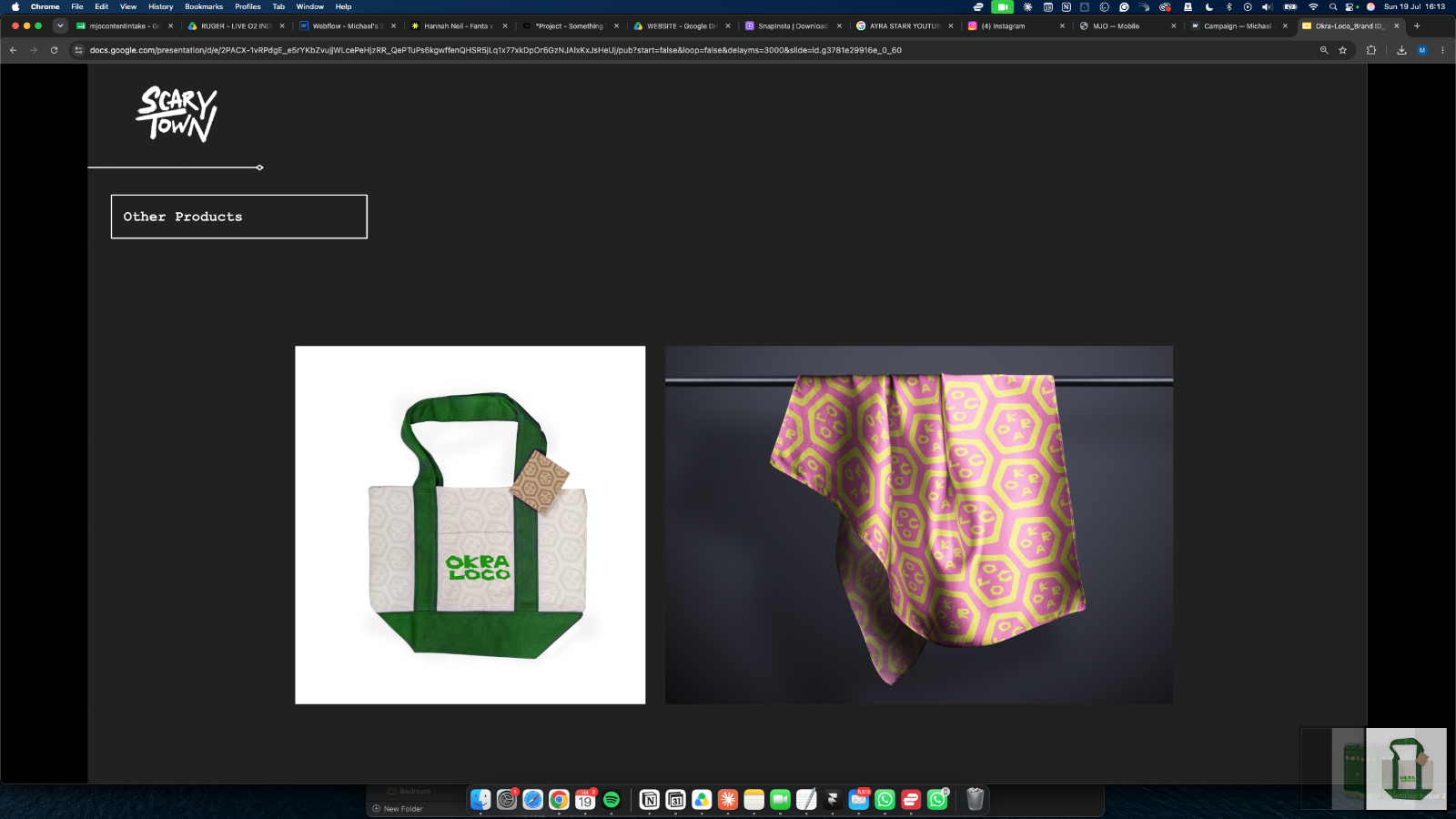The height and width of the screenshot is (819, 1456).
Task: Open Bluetooth menu bar icon
Action: (1228, 6)
